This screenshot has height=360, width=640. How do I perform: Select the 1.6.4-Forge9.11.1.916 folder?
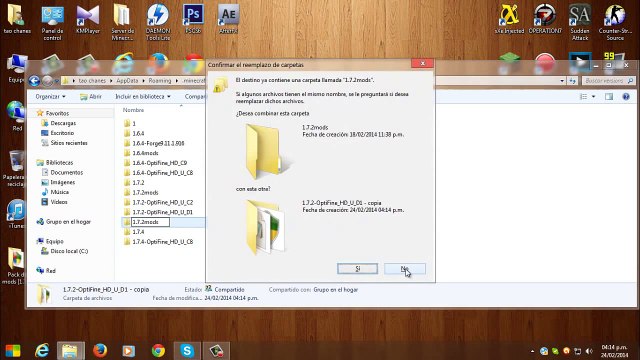[158, 143]
